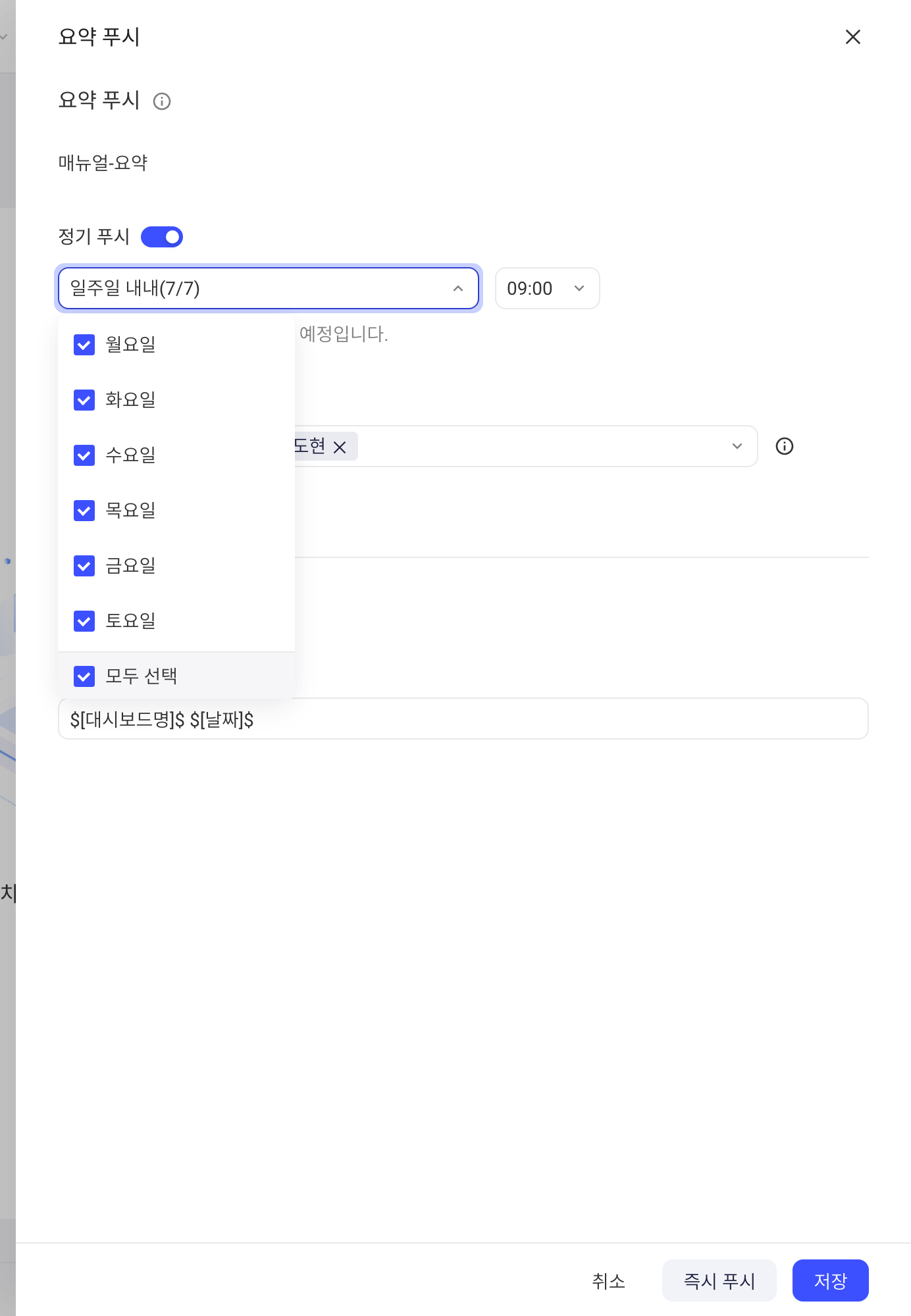Uncheck the 토요일 checkbox

click(84, 621)
